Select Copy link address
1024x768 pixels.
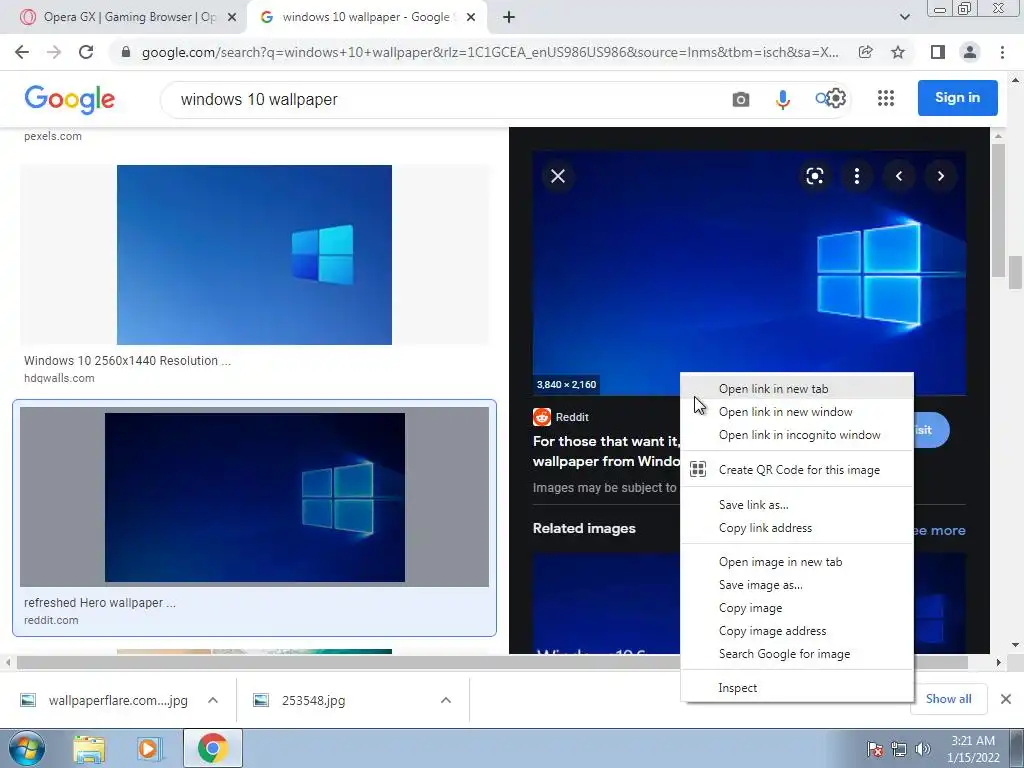coord(797,528)
